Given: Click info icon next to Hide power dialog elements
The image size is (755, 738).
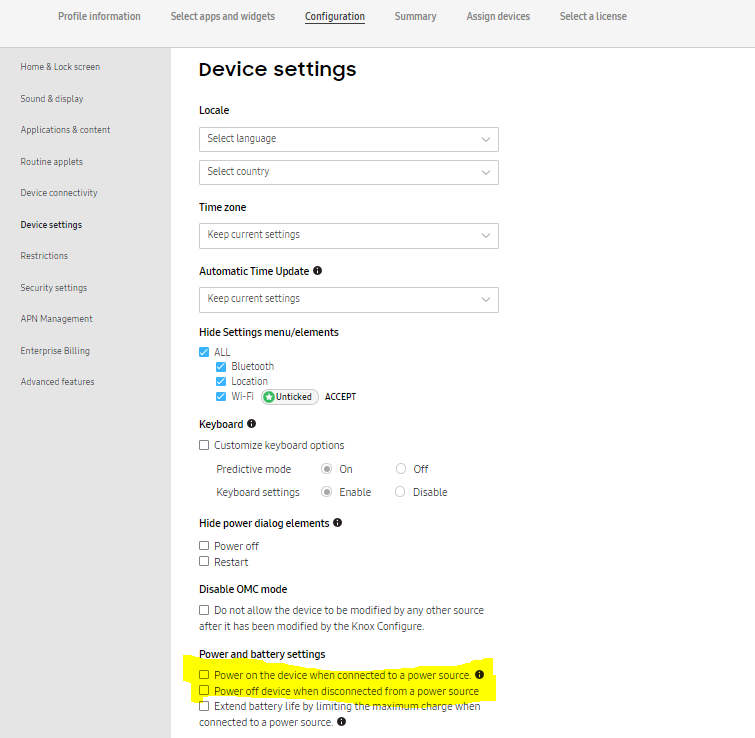Looking at the screenshot, I should pos(338,523).
